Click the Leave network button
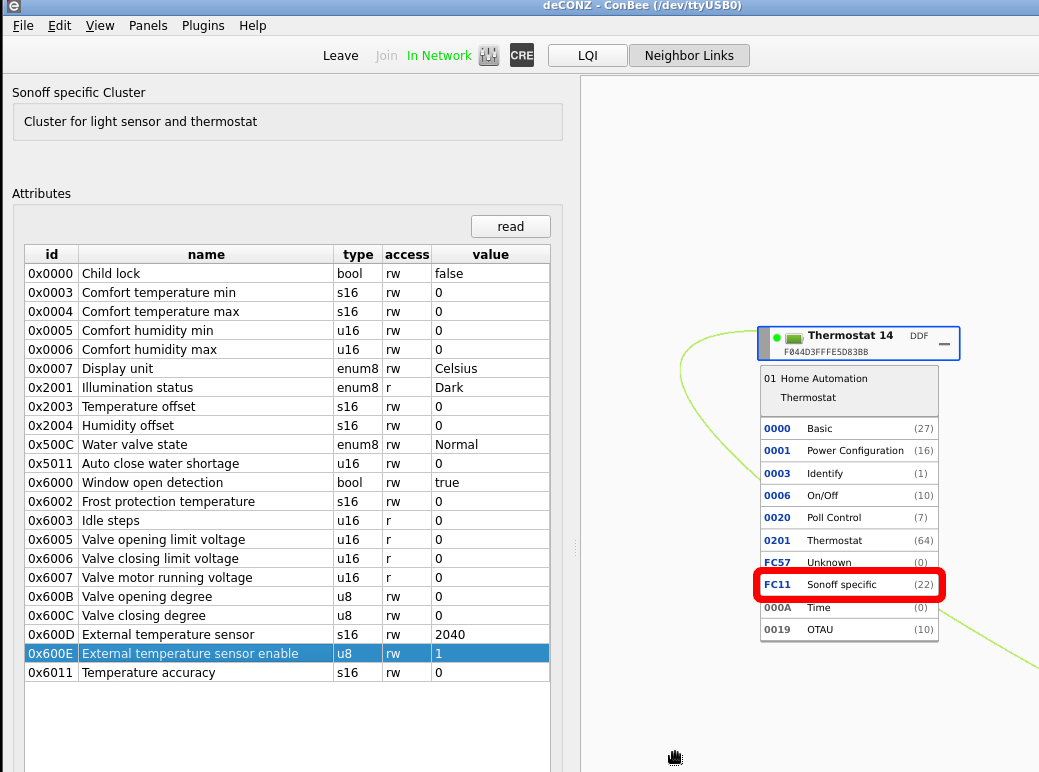The image size is (1039, 772). 341,56
